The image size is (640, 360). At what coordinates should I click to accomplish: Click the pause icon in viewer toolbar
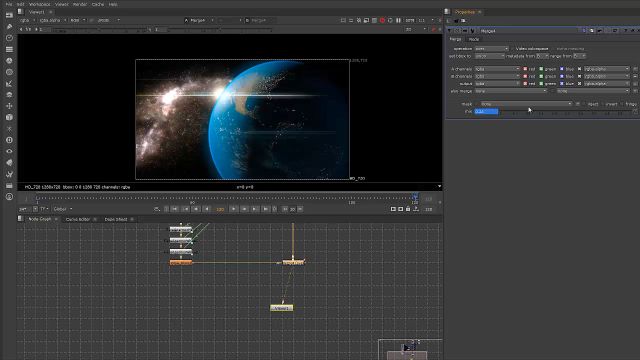[398, 20]
